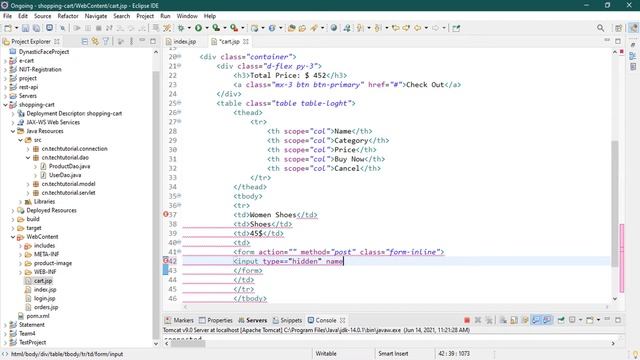Click the Last Edit Location arrow icon
Image resolution: width=640 pixels, height=360 pixels.
[x=395, y=28]
